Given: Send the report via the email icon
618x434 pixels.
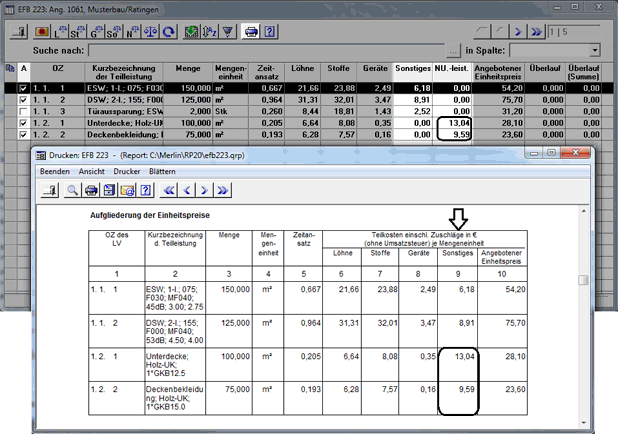Looking at the screenshot, I should click(x=127, y=190).
